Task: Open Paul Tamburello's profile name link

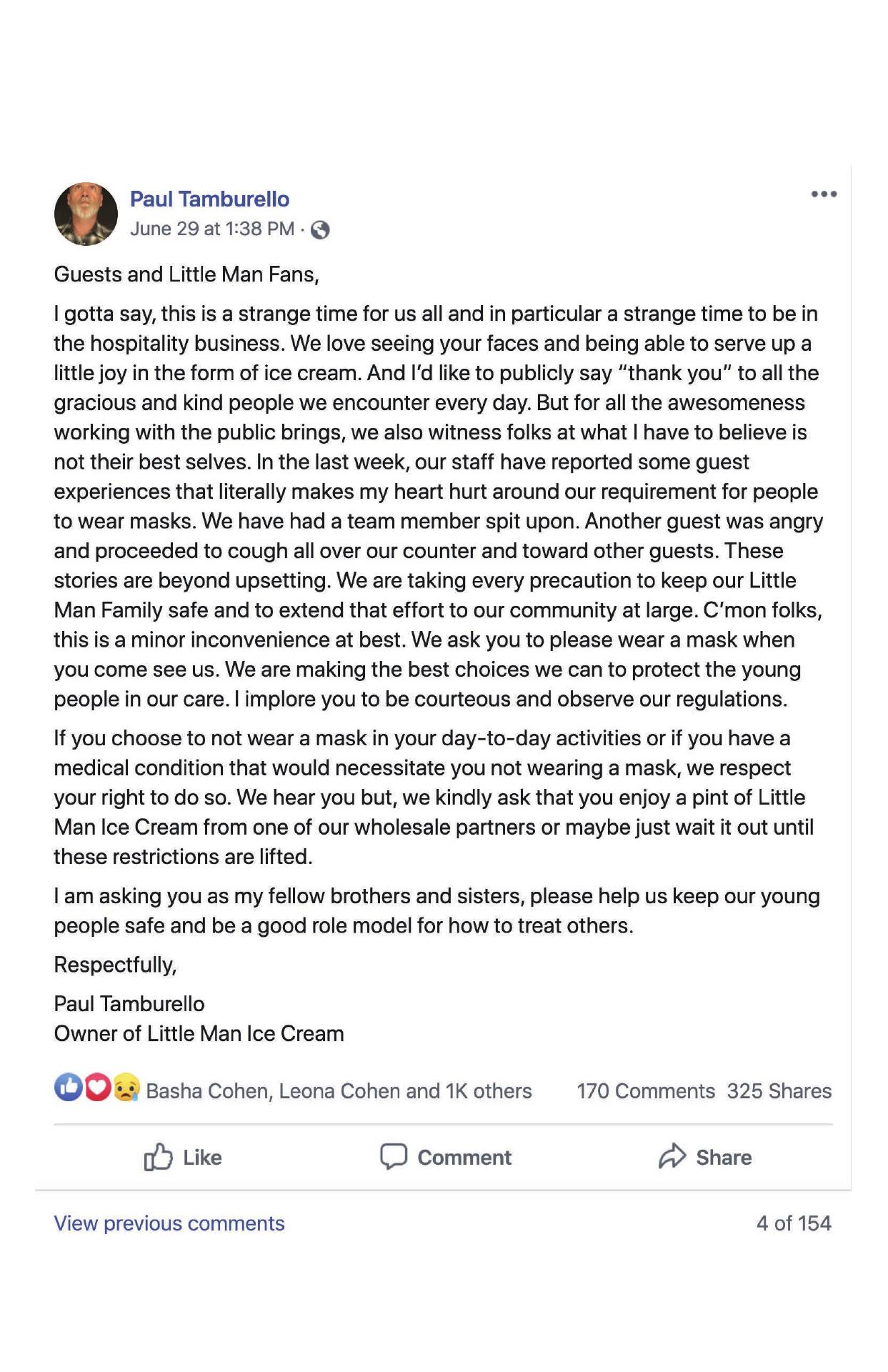Action: point(209,199)
